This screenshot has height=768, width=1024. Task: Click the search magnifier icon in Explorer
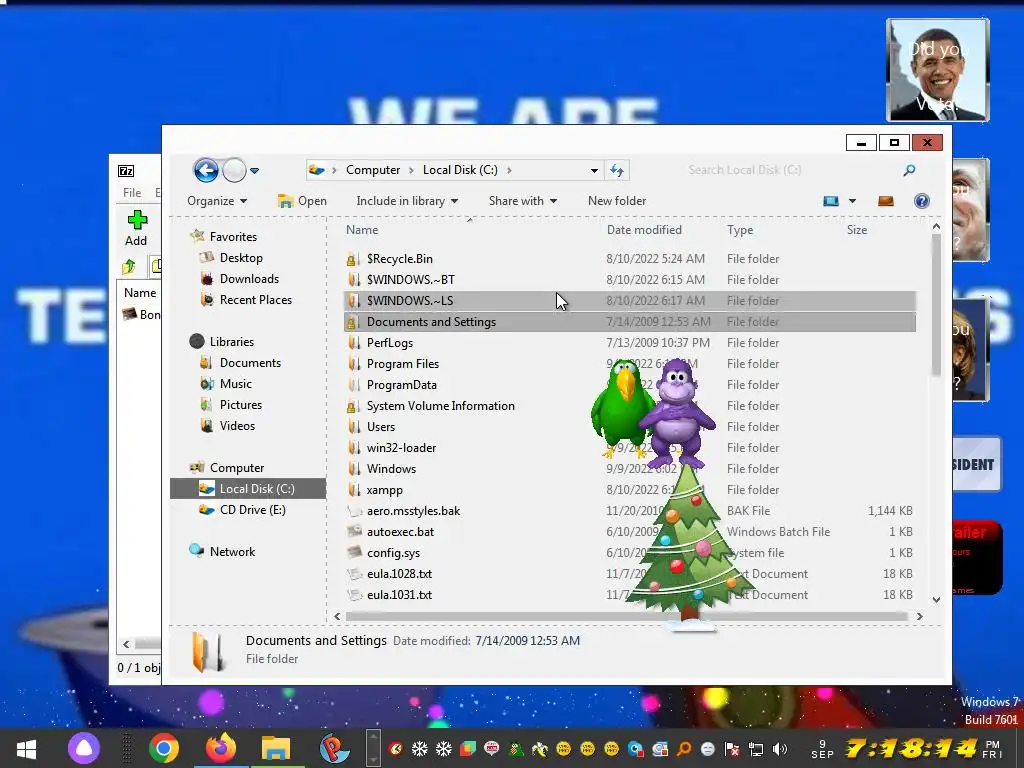(909, 170)
